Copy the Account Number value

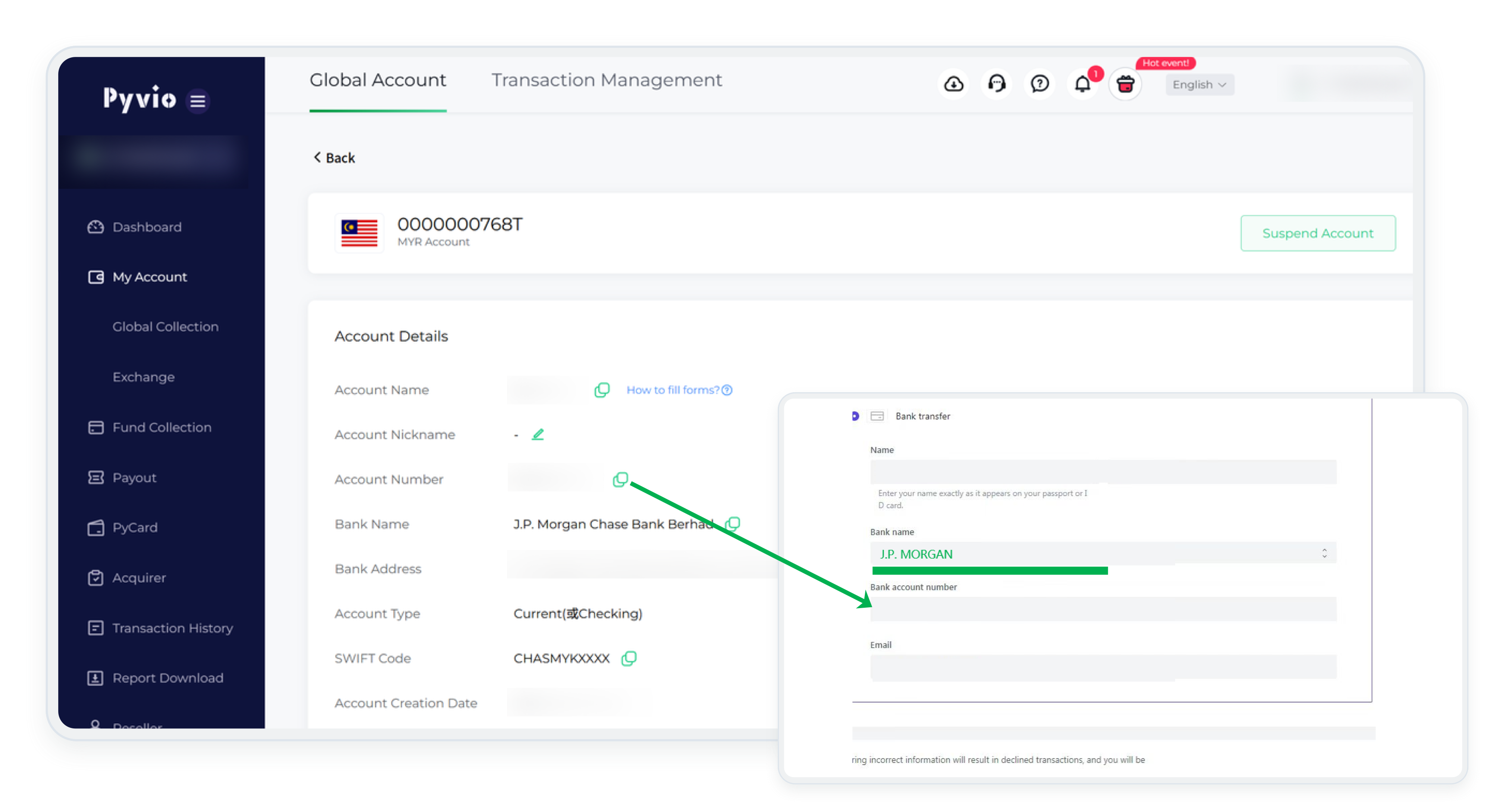pos(620,479)
